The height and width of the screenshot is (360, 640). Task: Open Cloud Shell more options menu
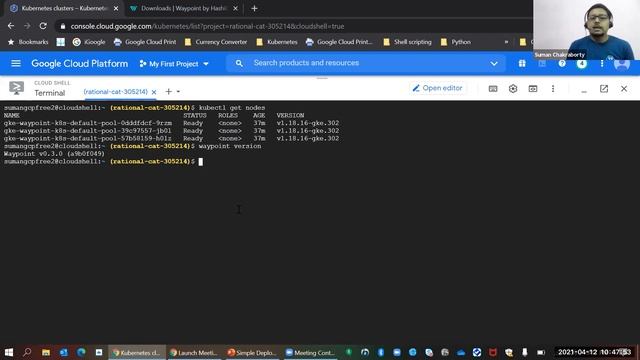[x=553, y=89]
